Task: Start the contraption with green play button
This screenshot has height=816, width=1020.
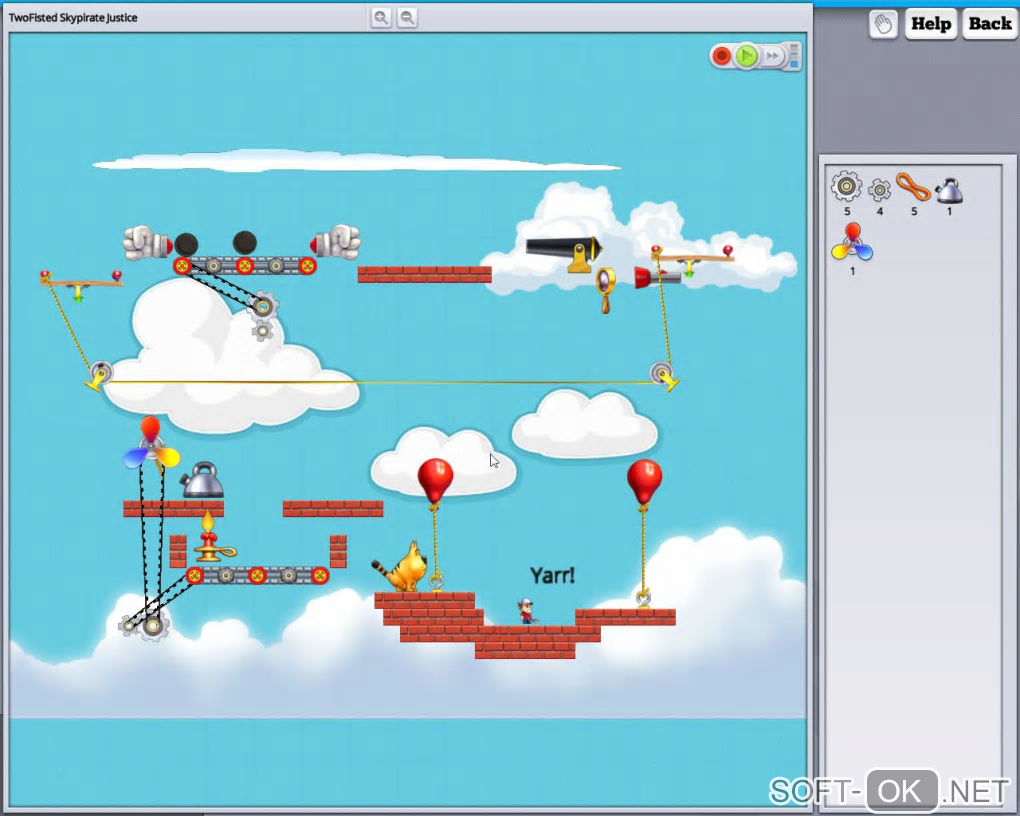Action: tap(747, 56)
